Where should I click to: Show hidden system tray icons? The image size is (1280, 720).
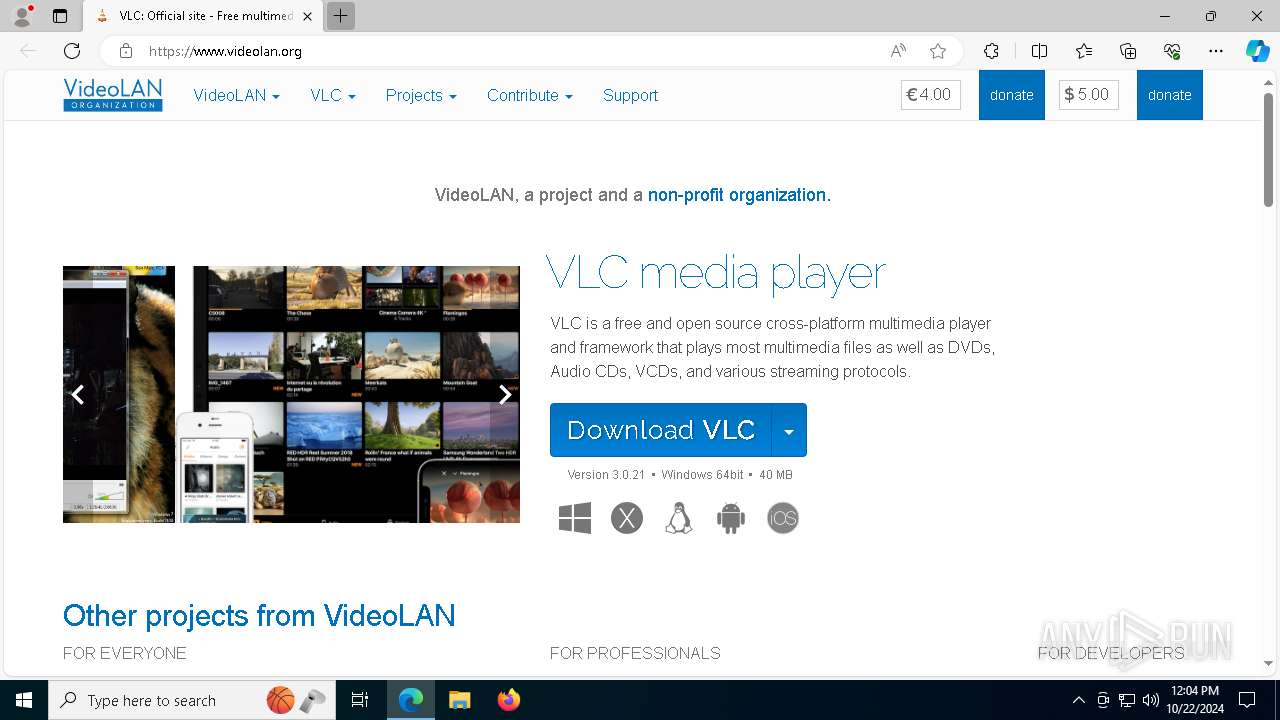click(1078, 700)
